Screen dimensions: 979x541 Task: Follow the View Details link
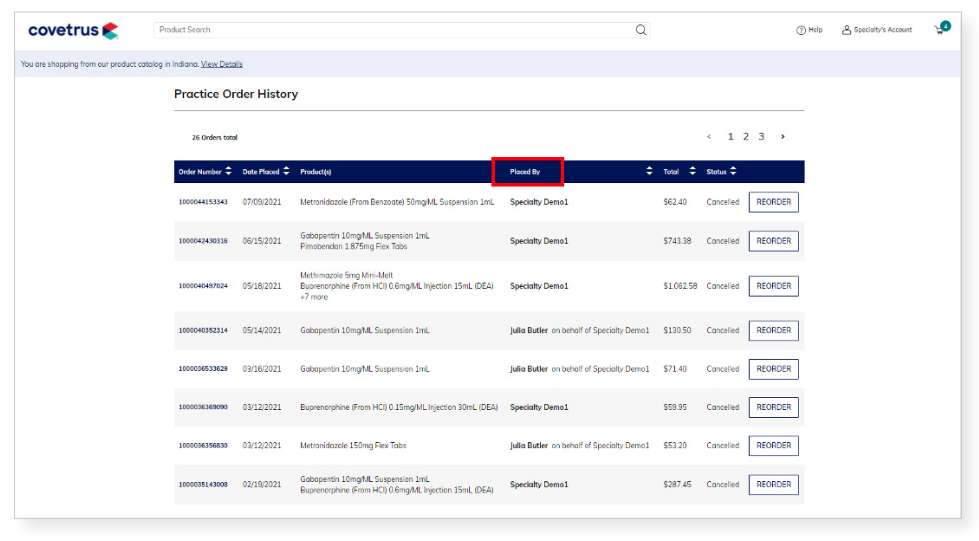pyautogui.click(x=222, y=64)
